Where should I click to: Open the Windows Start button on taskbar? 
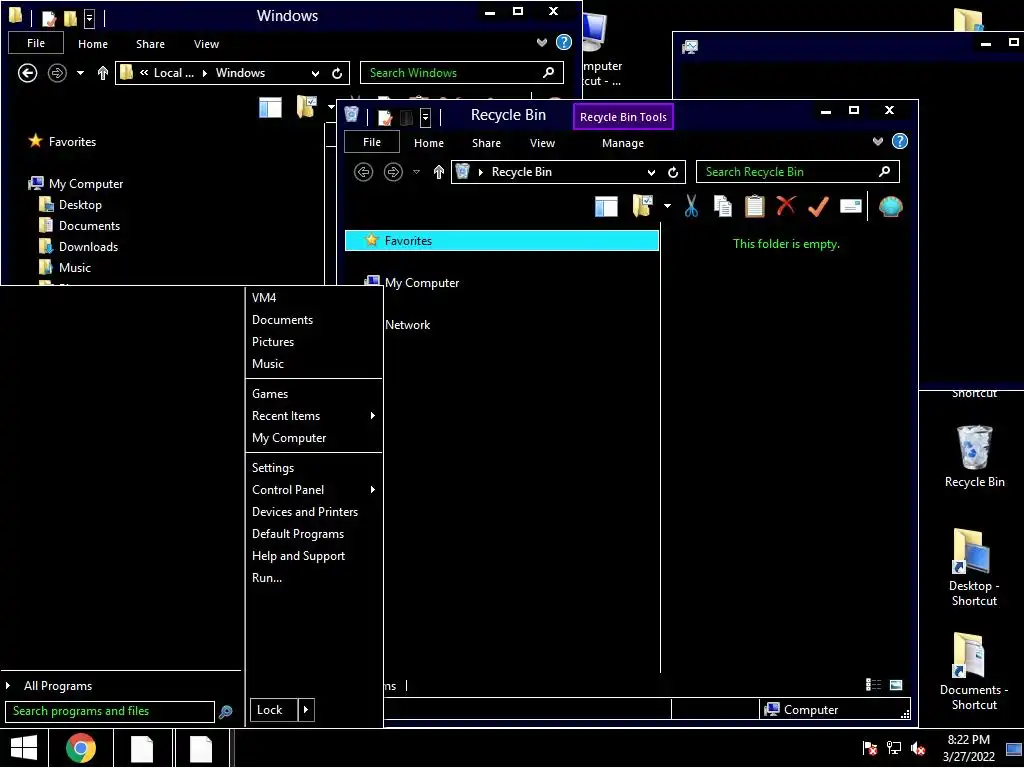(24, 748)
